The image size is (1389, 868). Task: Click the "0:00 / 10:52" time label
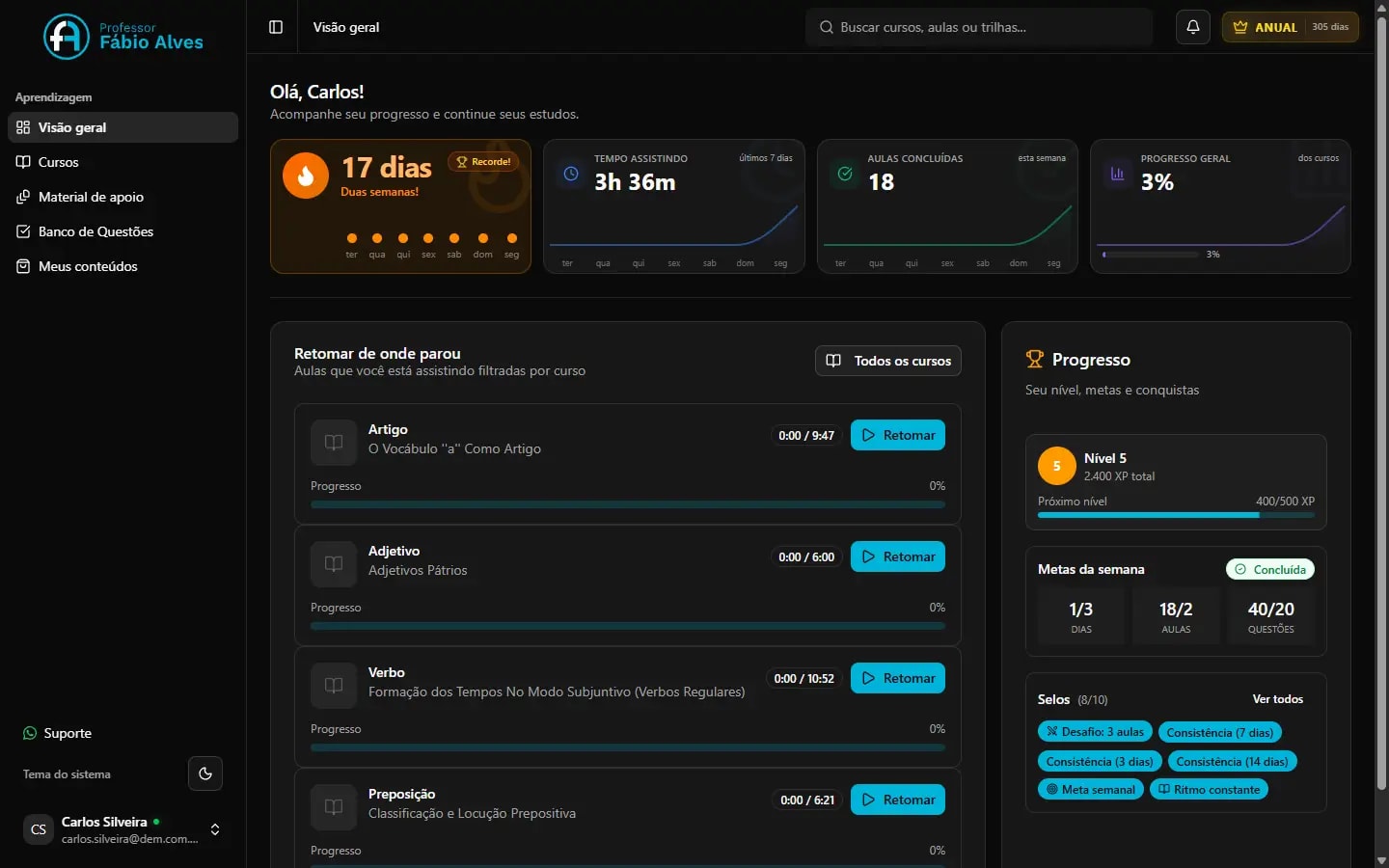click(804, 678)
